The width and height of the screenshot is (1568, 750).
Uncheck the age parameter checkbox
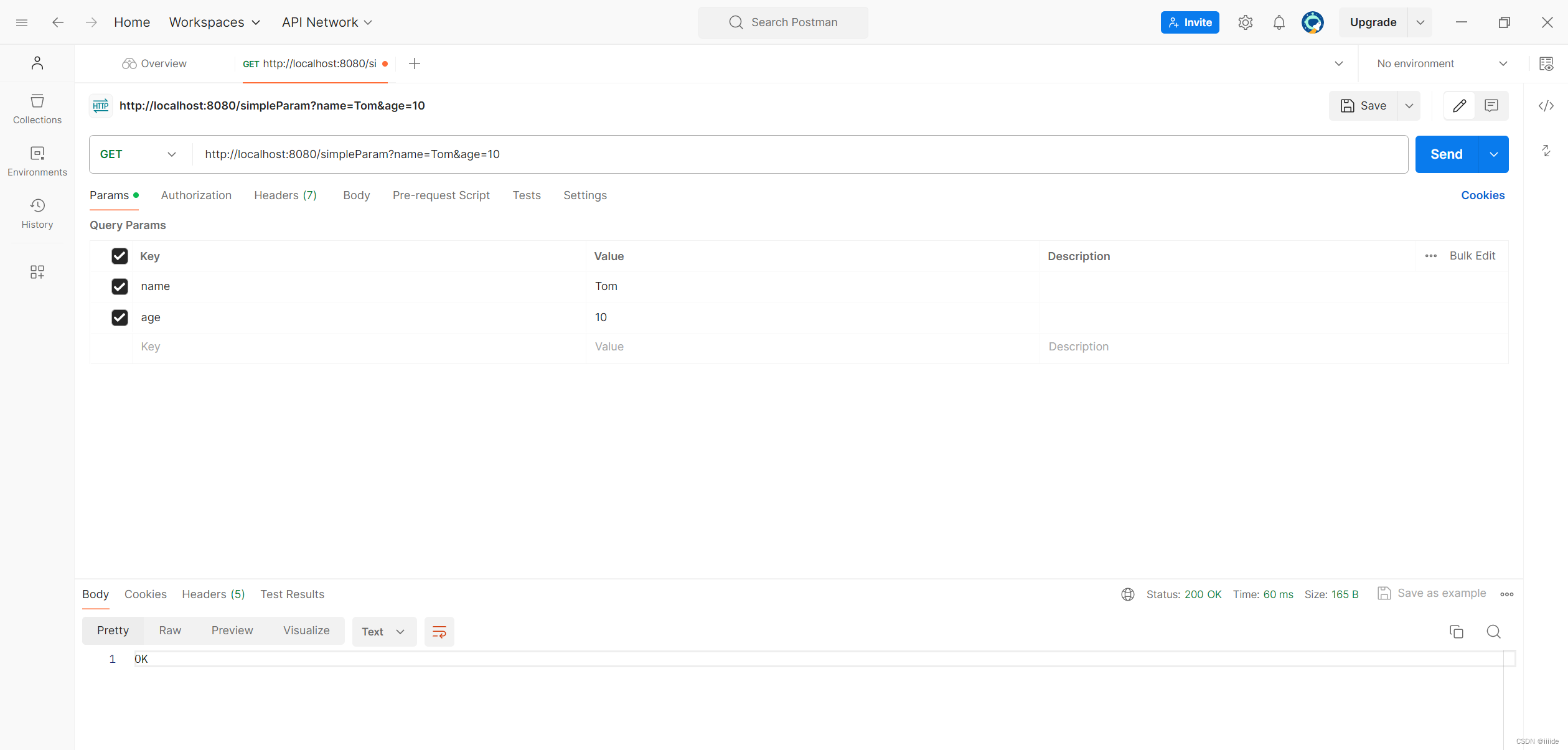[x=120, y=317]
